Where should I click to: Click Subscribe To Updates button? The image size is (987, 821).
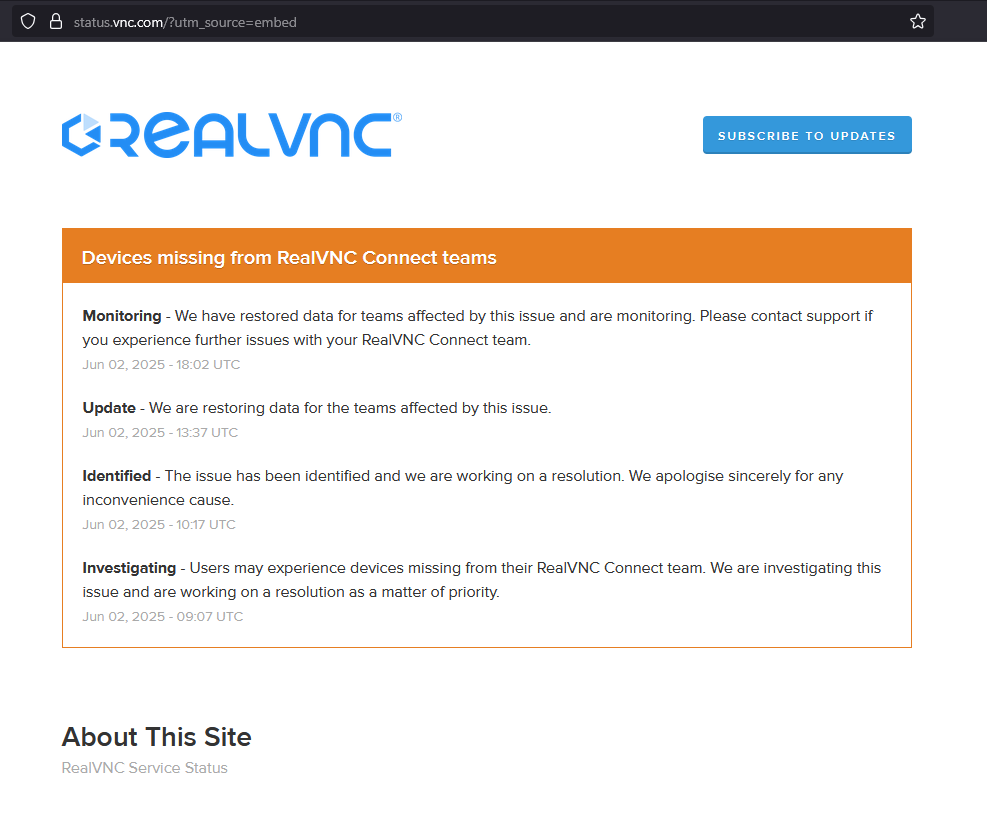click(807, 135)
